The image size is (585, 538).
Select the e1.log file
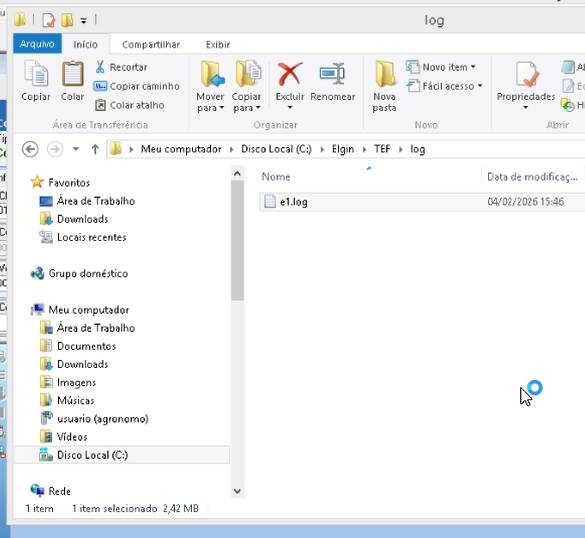click(294, 202)
